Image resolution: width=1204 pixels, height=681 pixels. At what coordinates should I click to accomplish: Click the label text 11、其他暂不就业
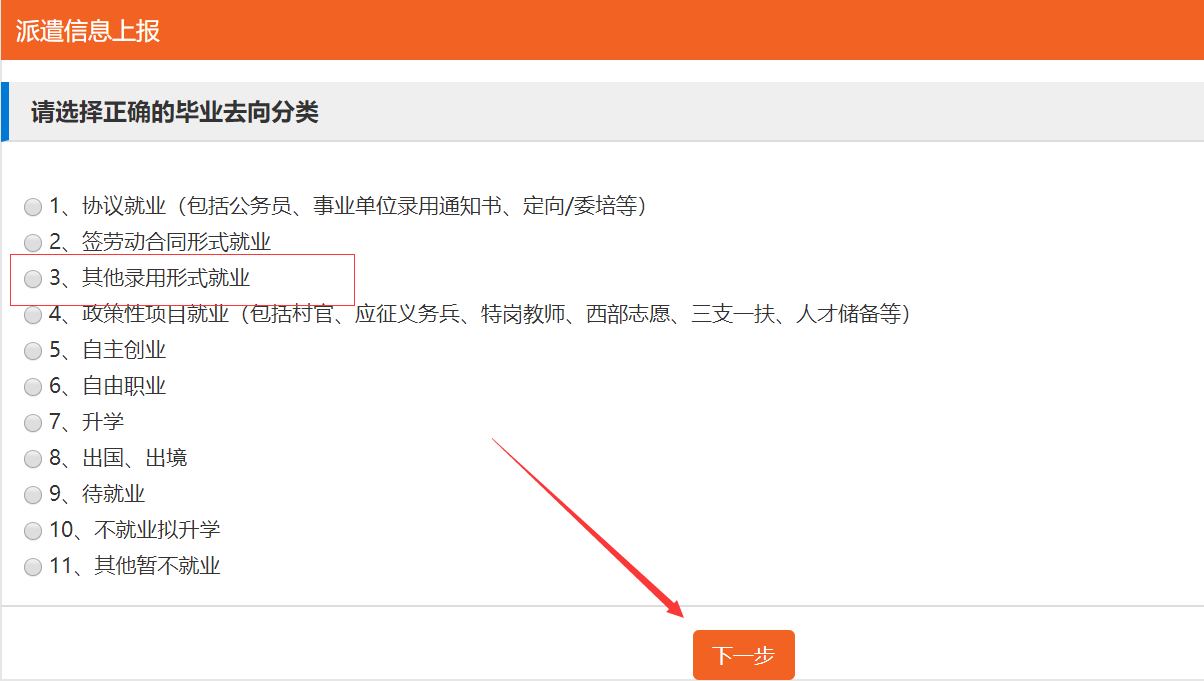(135, 566)
